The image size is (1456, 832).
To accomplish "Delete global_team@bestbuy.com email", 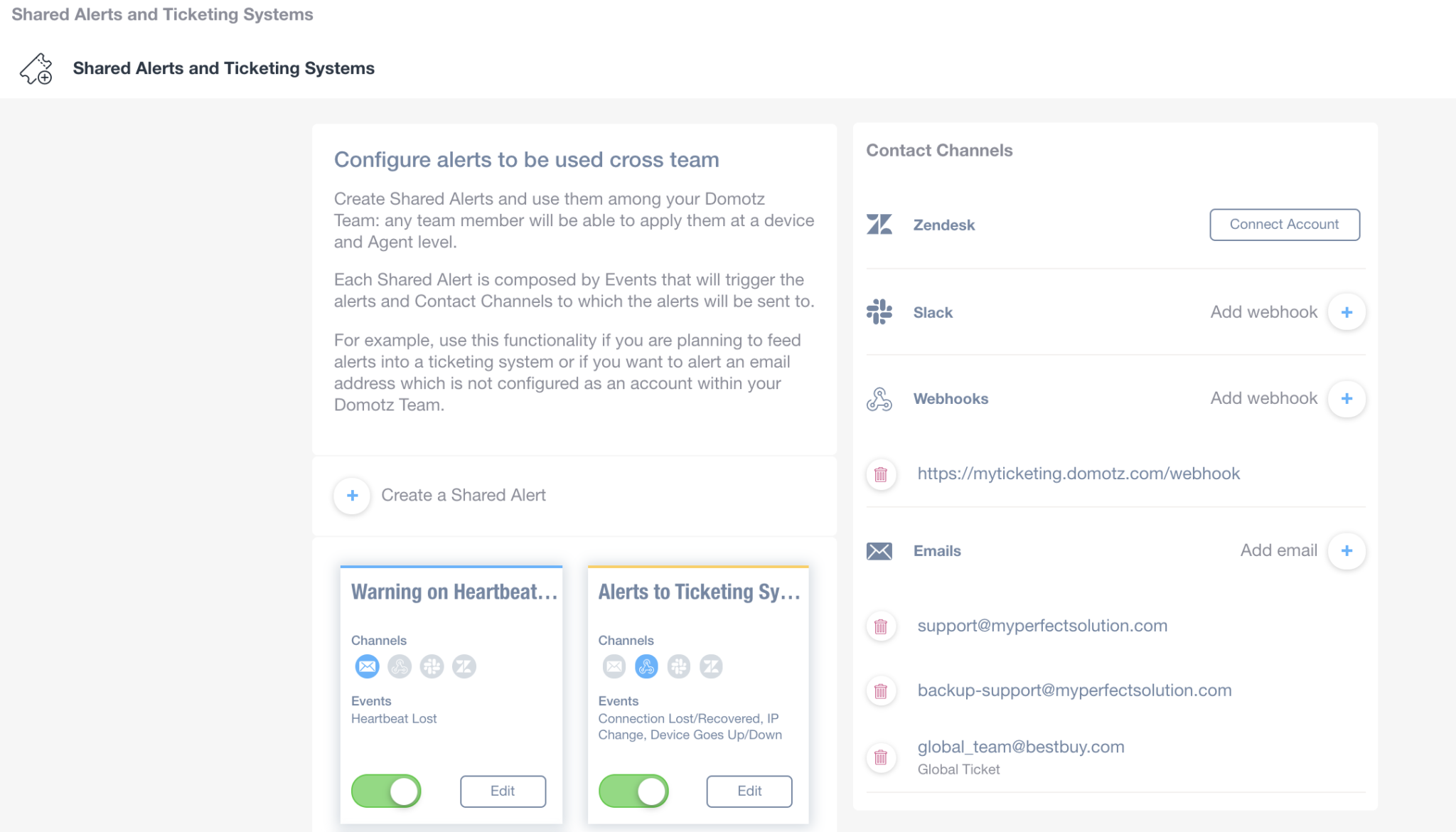I will point(881,757).
